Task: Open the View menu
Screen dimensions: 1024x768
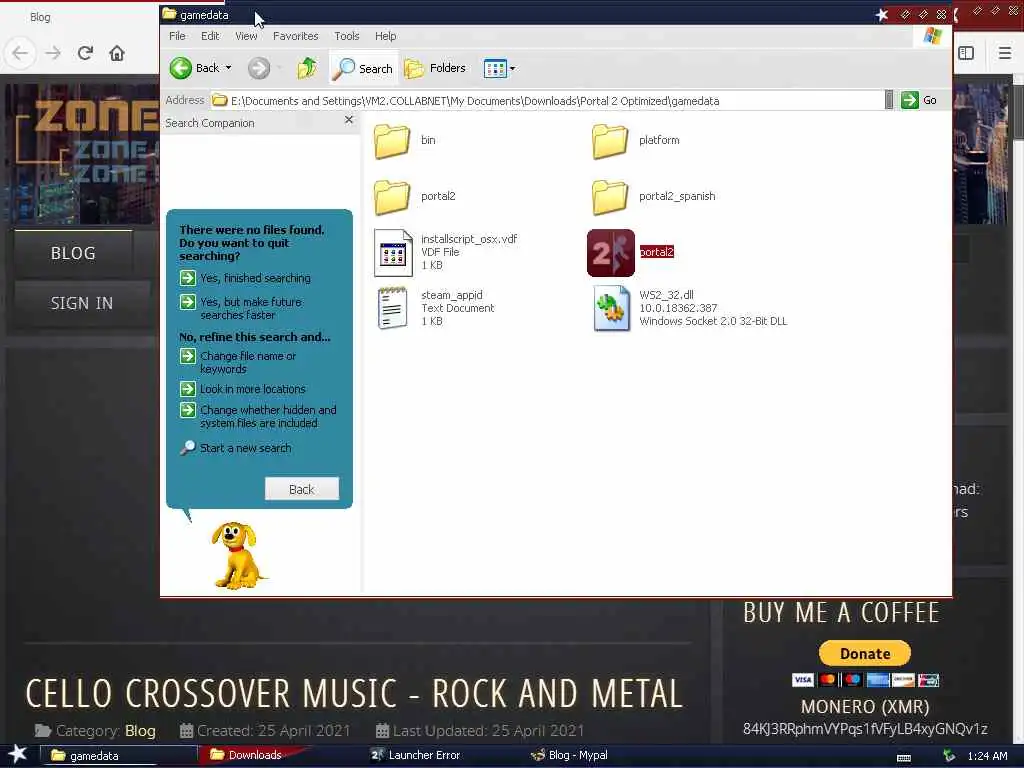Action: pyautogui.click(x=246, y=36)
